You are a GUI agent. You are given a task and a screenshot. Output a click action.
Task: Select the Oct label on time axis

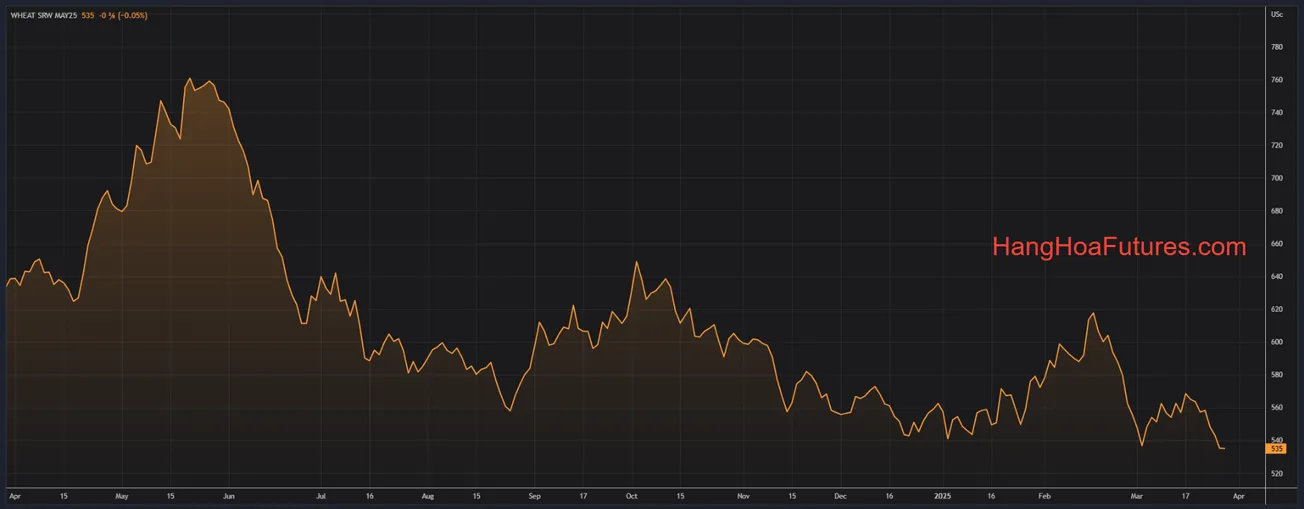631,495
